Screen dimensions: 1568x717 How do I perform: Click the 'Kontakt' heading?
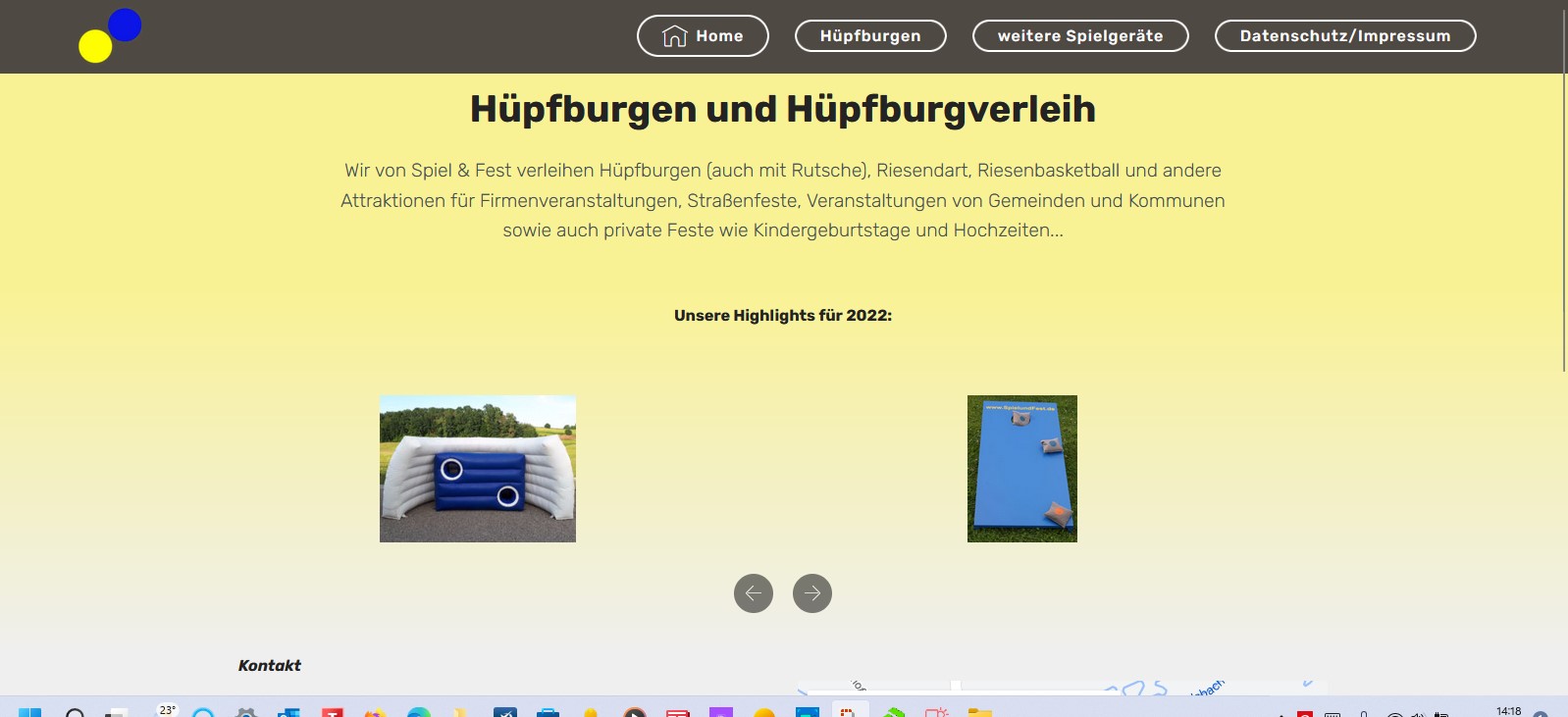coord(270,665)
